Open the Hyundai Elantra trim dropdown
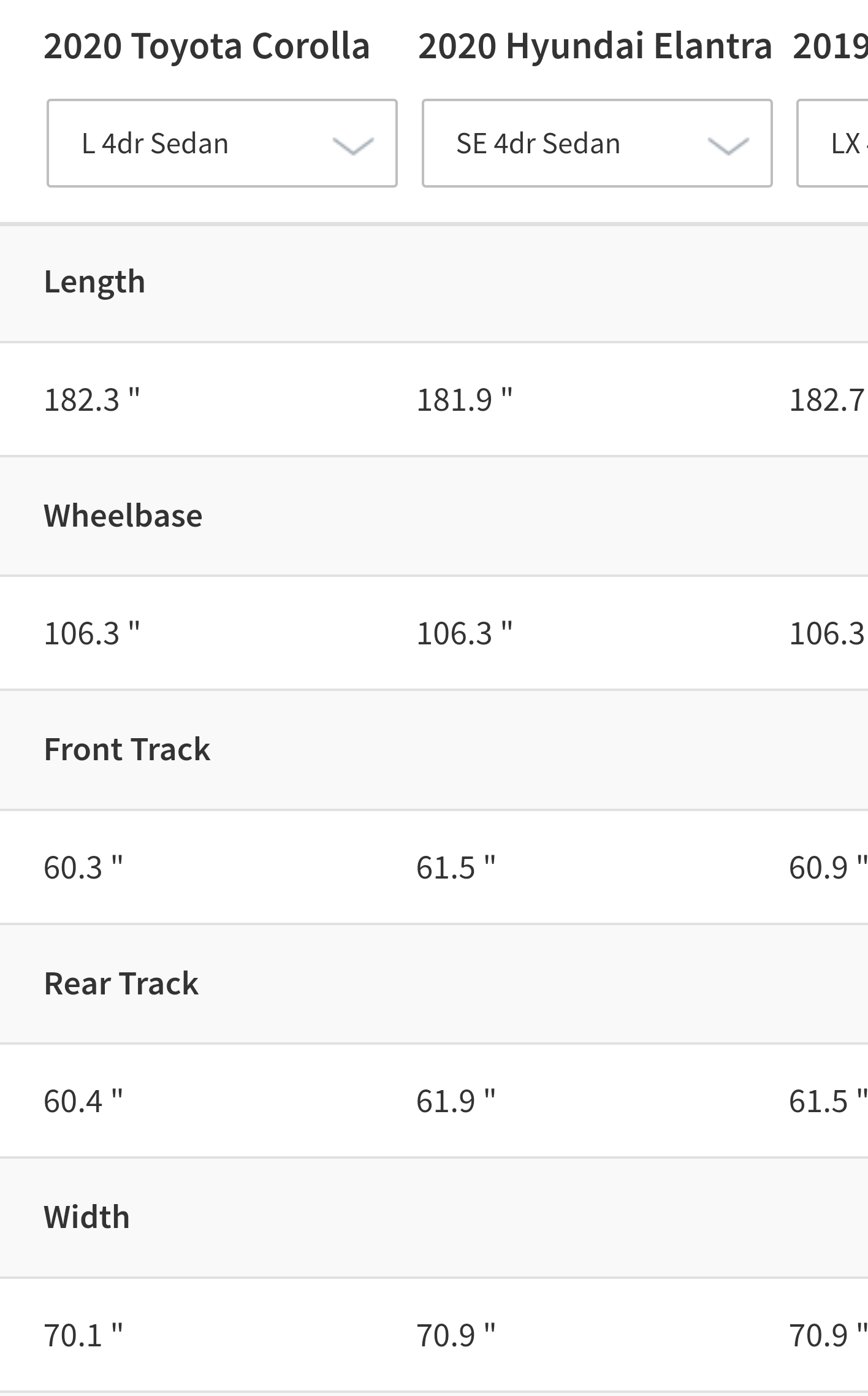 coord(597,143)
